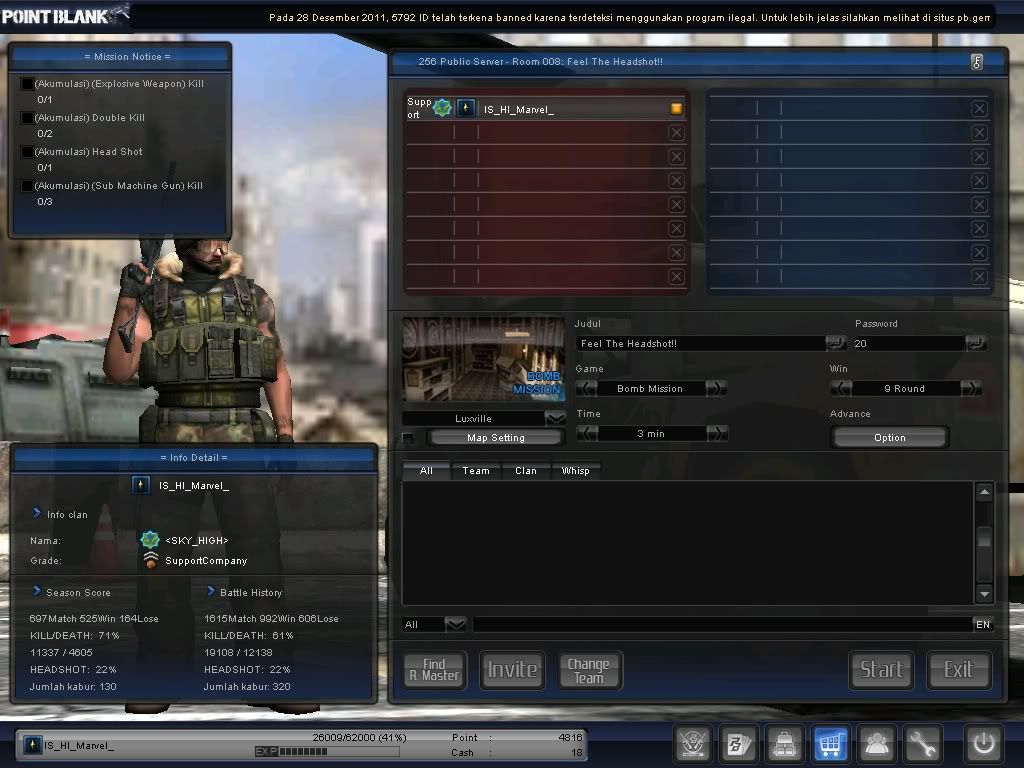The image size is (1024, 768).
Task: Click the SupportCompany grade icon
Action: click(151, 560)
